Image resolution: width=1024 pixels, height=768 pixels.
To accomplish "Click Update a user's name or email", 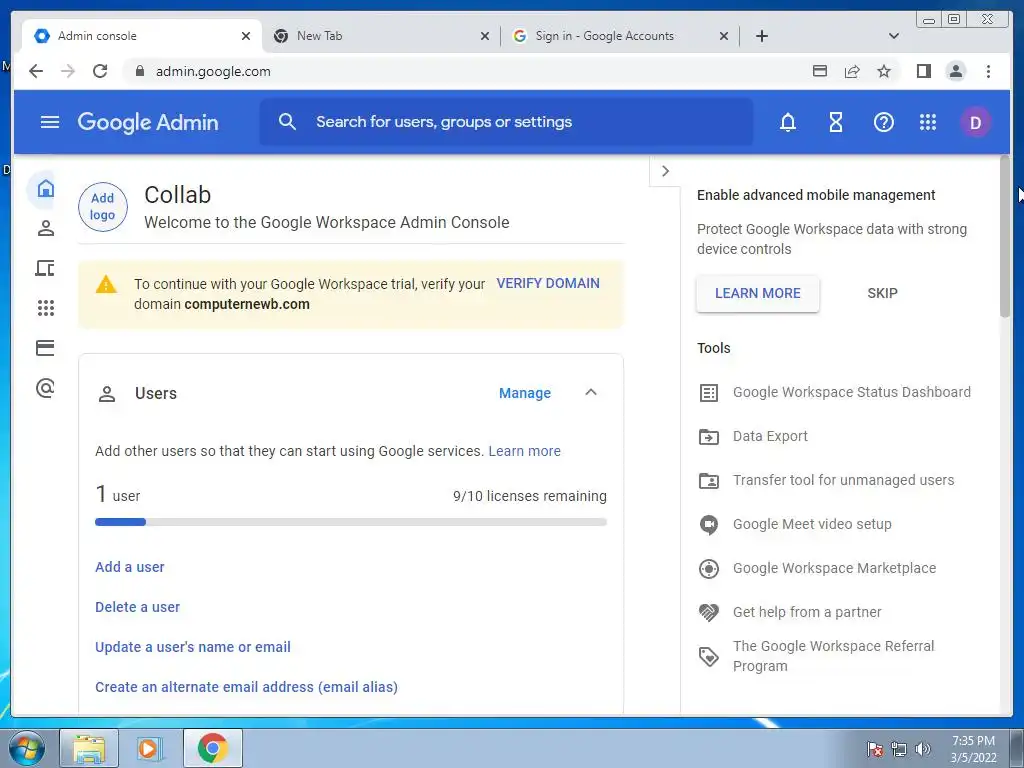I will coord(193,647).
